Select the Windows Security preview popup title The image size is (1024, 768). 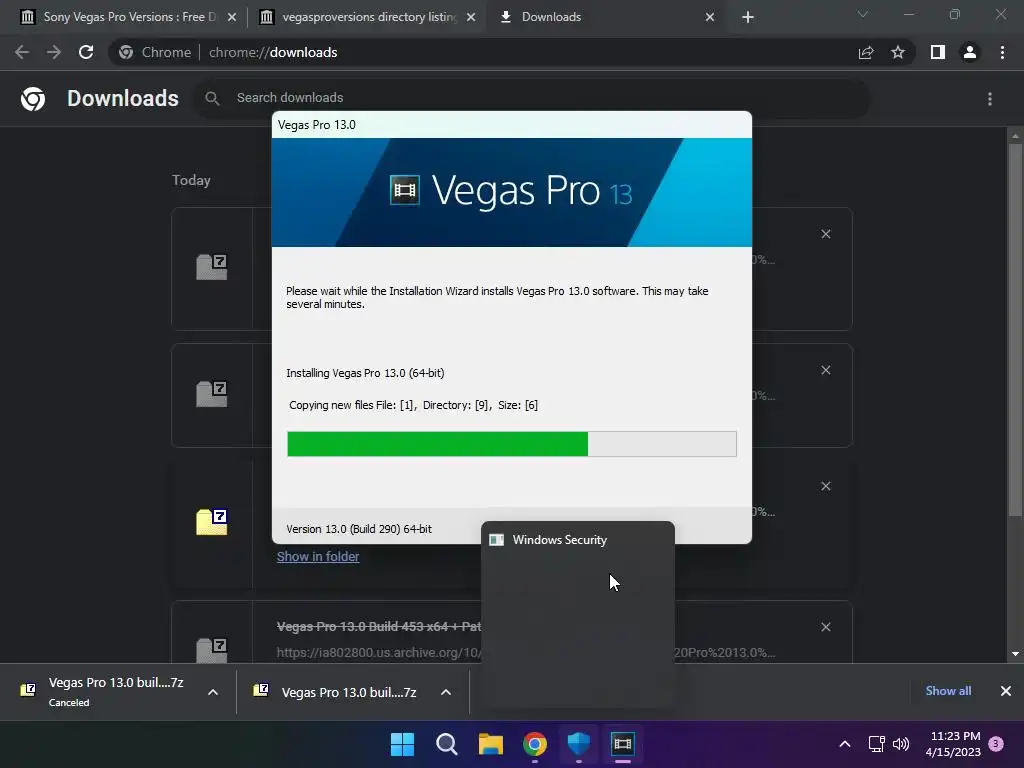tap(560, 540)
